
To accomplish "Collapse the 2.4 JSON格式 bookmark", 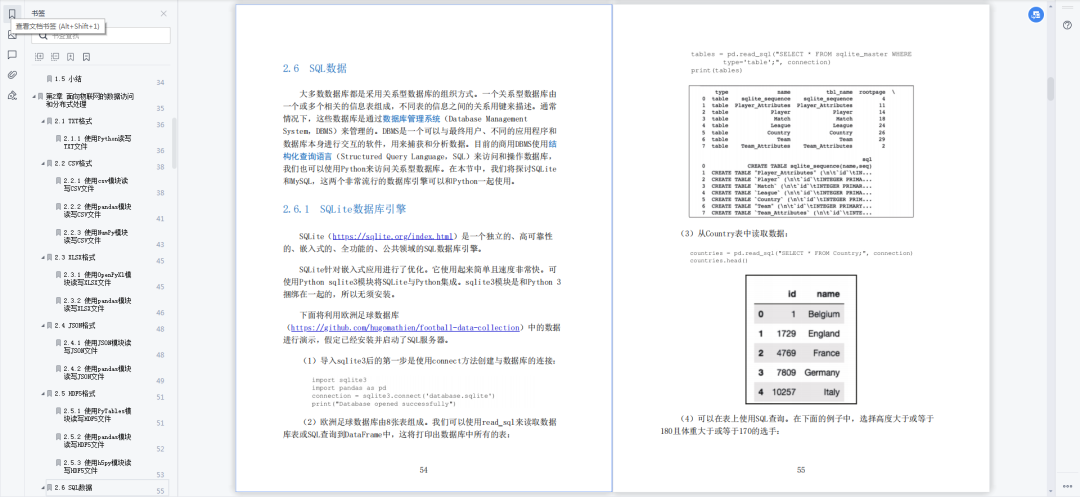I will point(43,325).
